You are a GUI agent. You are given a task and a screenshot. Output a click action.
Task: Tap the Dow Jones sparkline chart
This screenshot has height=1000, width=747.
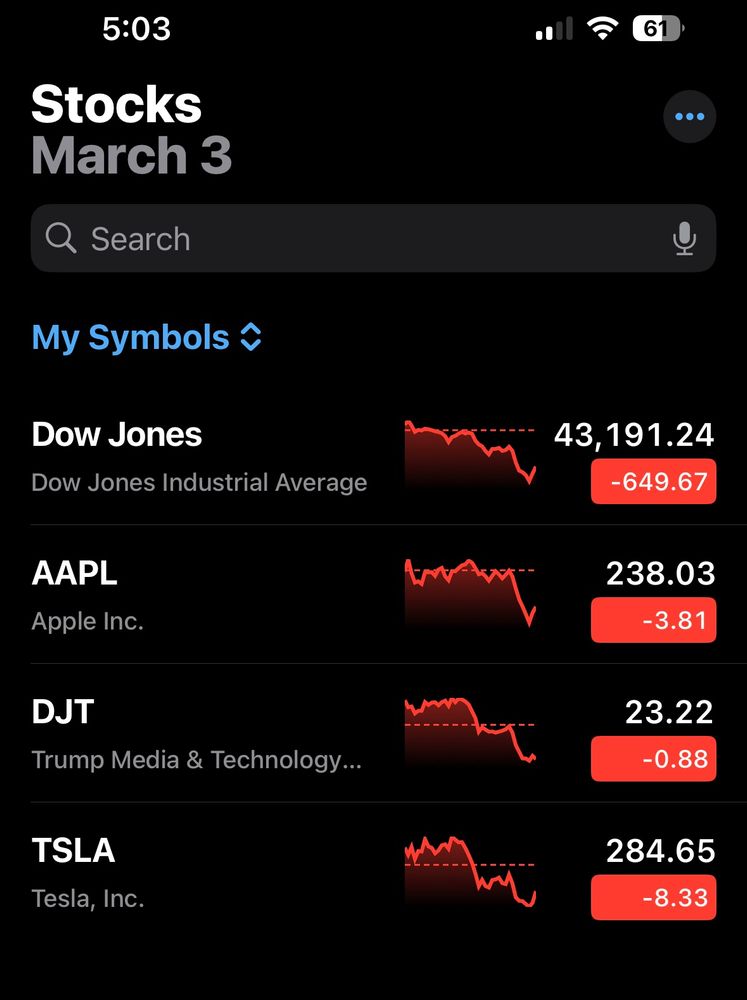pyautogui.click(x=470, y=455)
